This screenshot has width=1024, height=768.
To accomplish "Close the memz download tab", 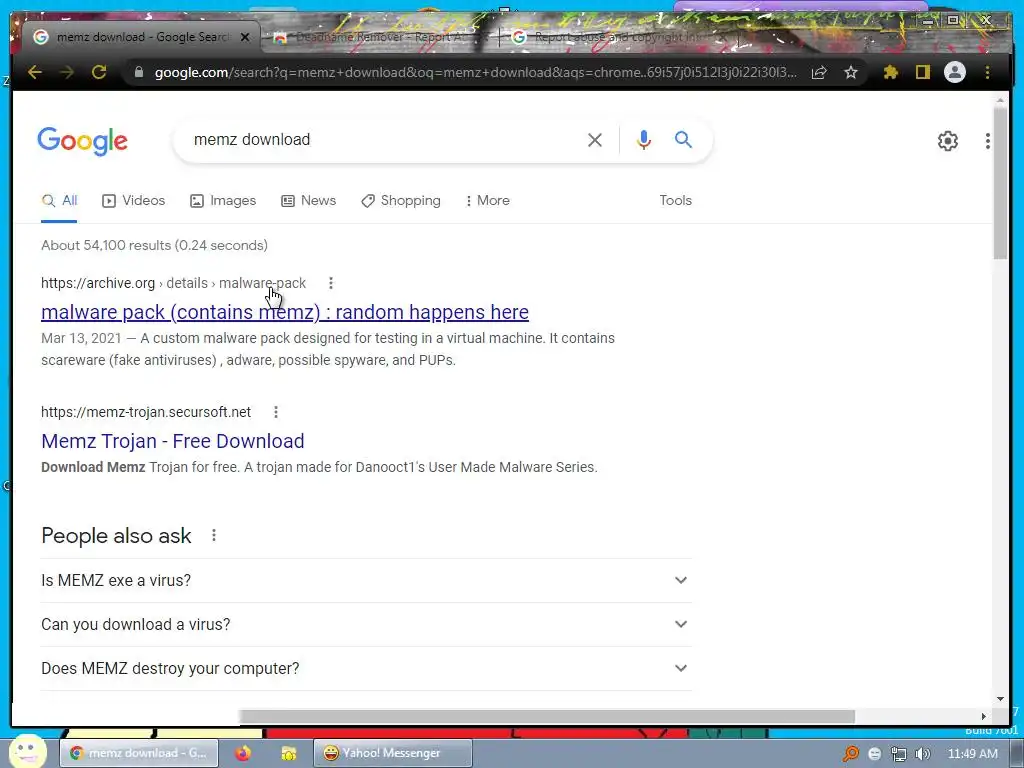I will click(245, 37).
